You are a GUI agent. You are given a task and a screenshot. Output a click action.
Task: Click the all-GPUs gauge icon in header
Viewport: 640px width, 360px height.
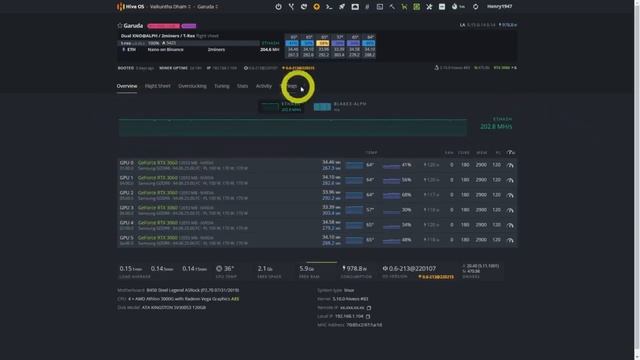click(x=510, y=152)
